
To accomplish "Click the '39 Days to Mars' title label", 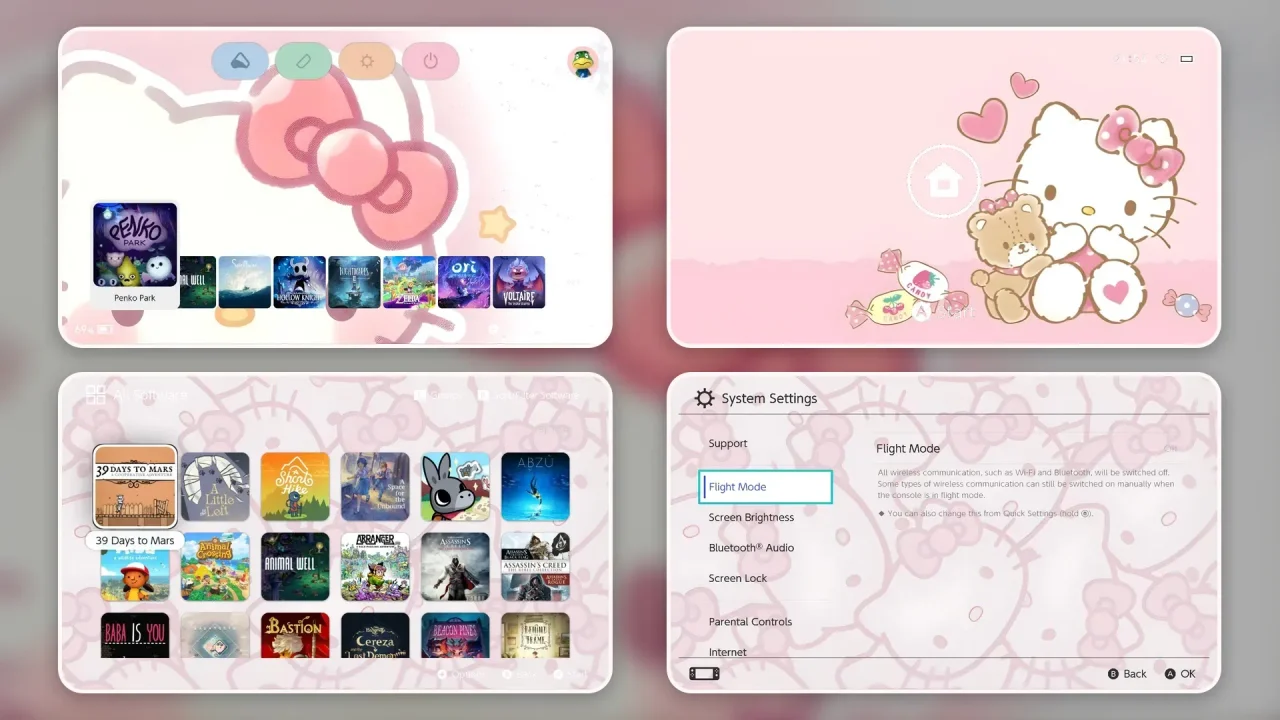I will pyautogui.click(x=135, y=541).
